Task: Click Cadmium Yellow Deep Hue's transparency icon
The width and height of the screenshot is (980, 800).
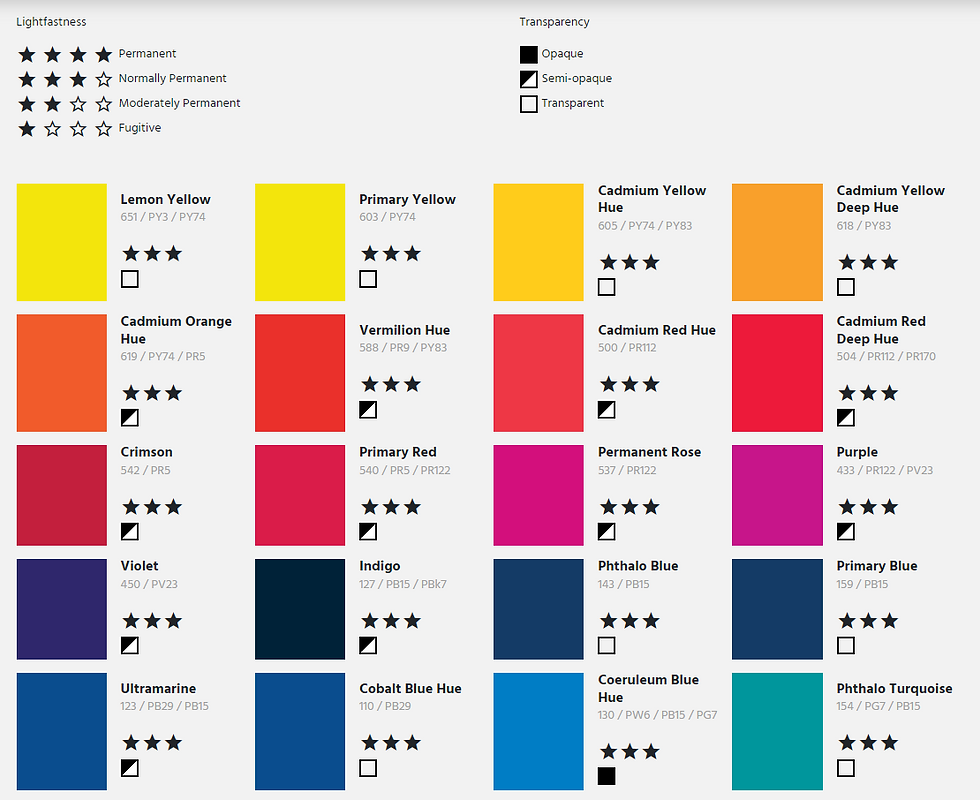Action: pyautogui.click(x=846, y=287)
